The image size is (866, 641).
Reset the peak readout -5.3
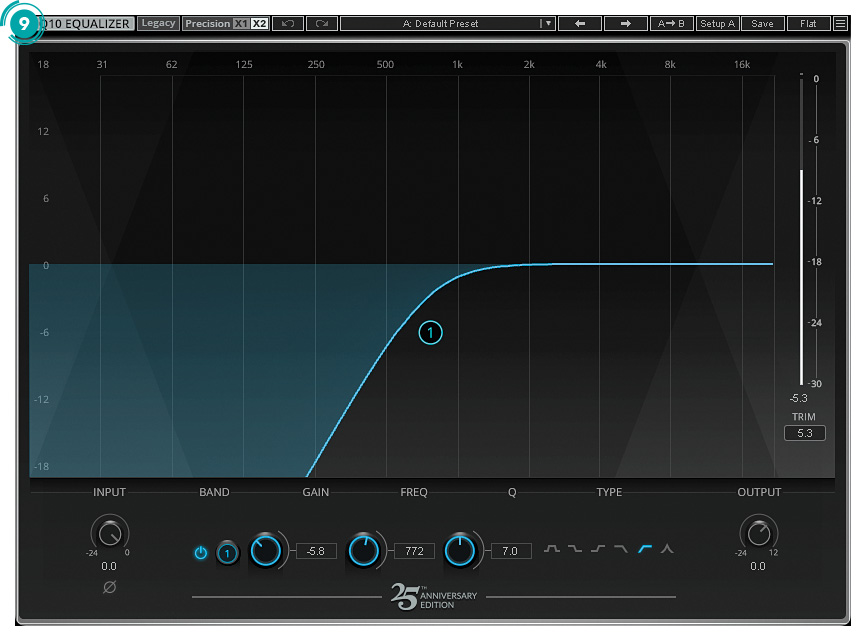tap(799, 398)
